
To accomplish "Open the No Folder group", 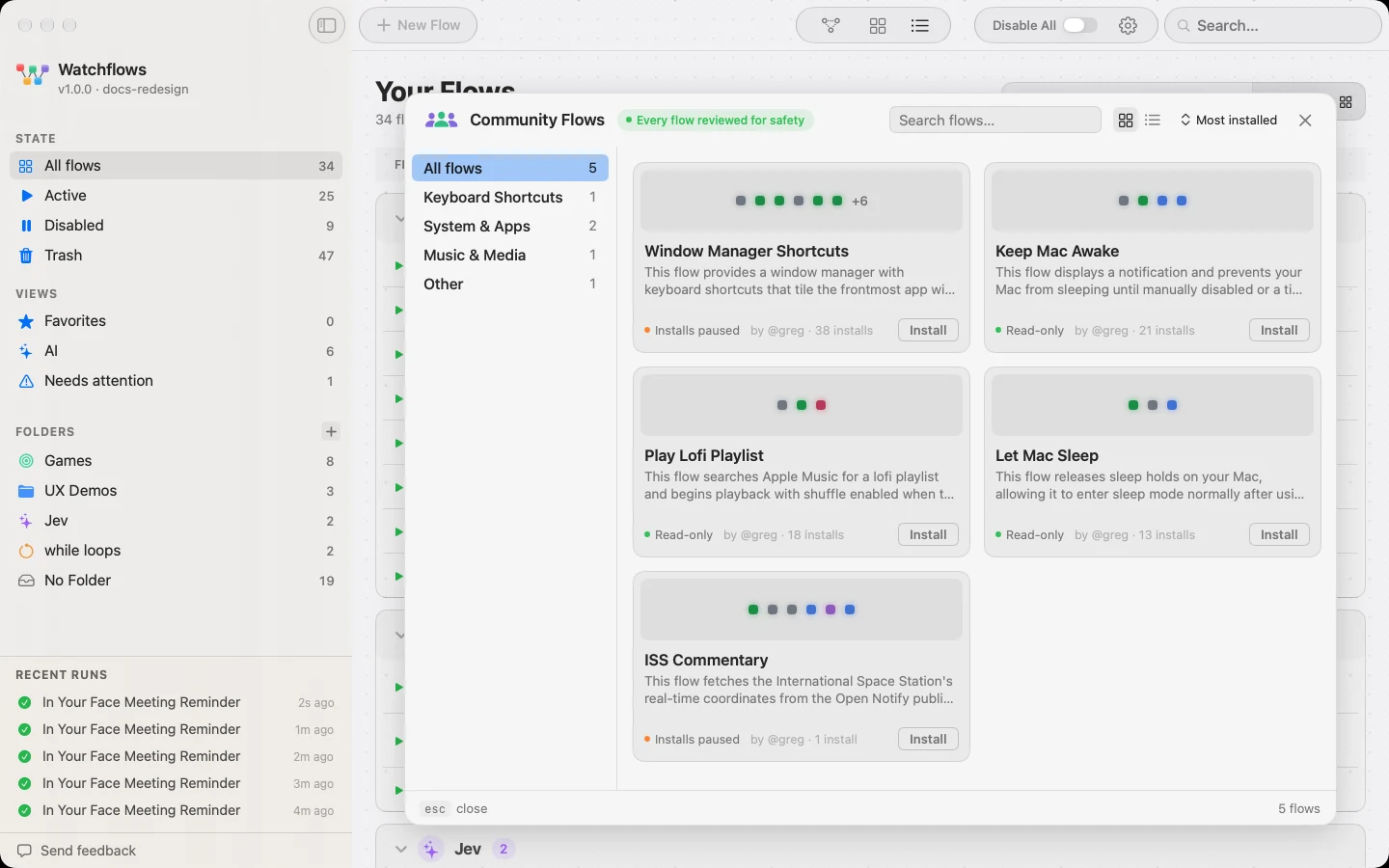I will (x=176, y=581).
